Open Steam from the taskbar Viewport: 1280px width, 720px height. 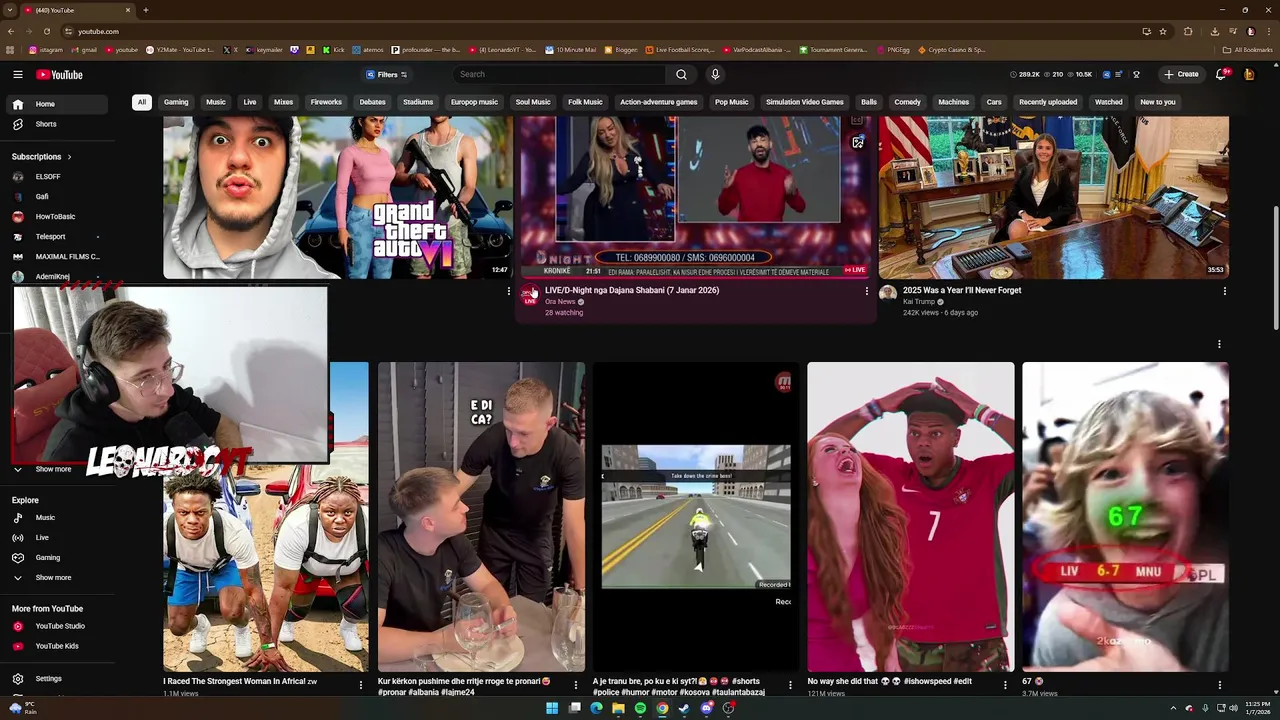[x=684, y=708]
